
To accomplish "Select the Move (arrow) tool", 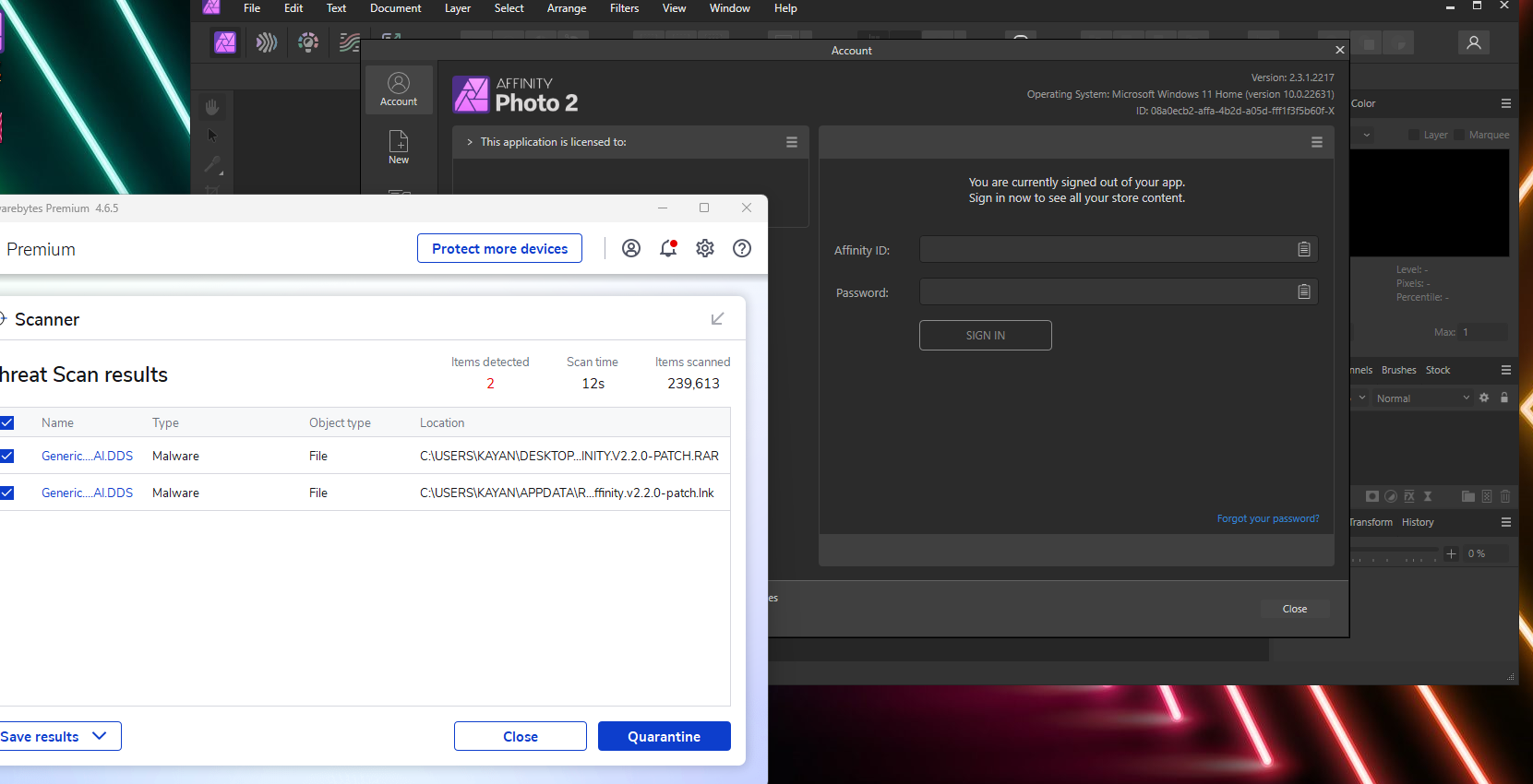I will [212, 136].
